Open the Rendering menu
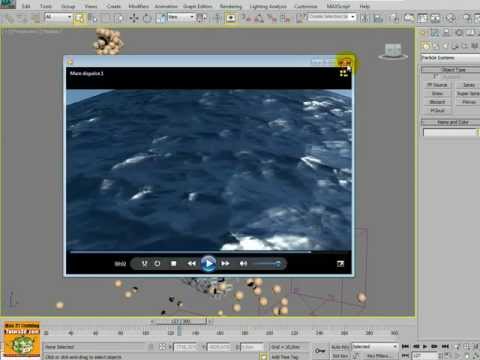 point(231,6)
